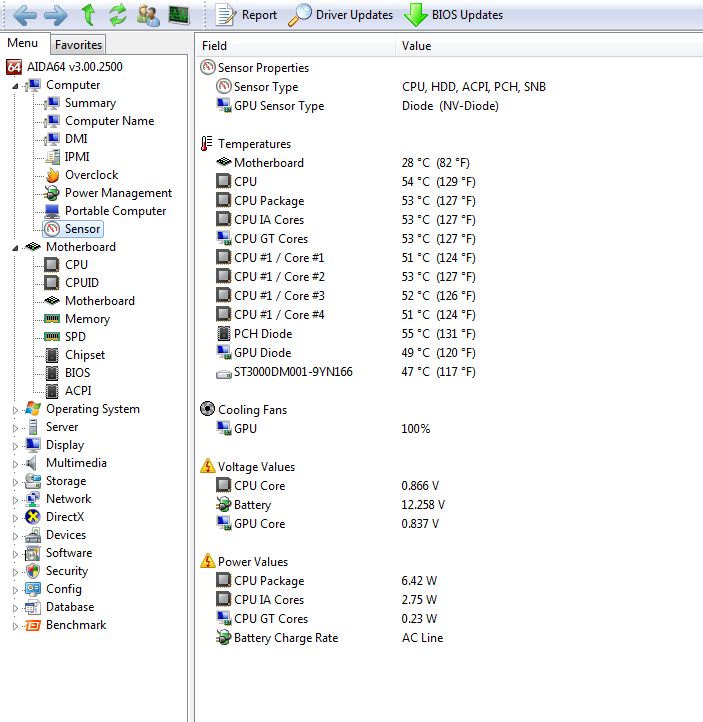Open the users icon in toolbar
Screen dimensions: 703x722
pos(148,15)
